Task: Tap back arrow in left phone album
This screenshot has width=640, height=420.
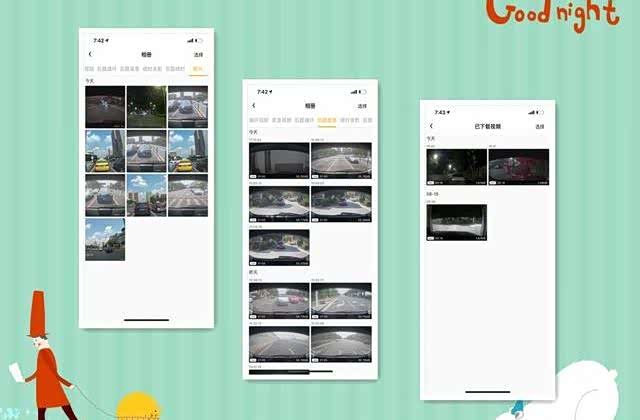Action: point(91,54)
